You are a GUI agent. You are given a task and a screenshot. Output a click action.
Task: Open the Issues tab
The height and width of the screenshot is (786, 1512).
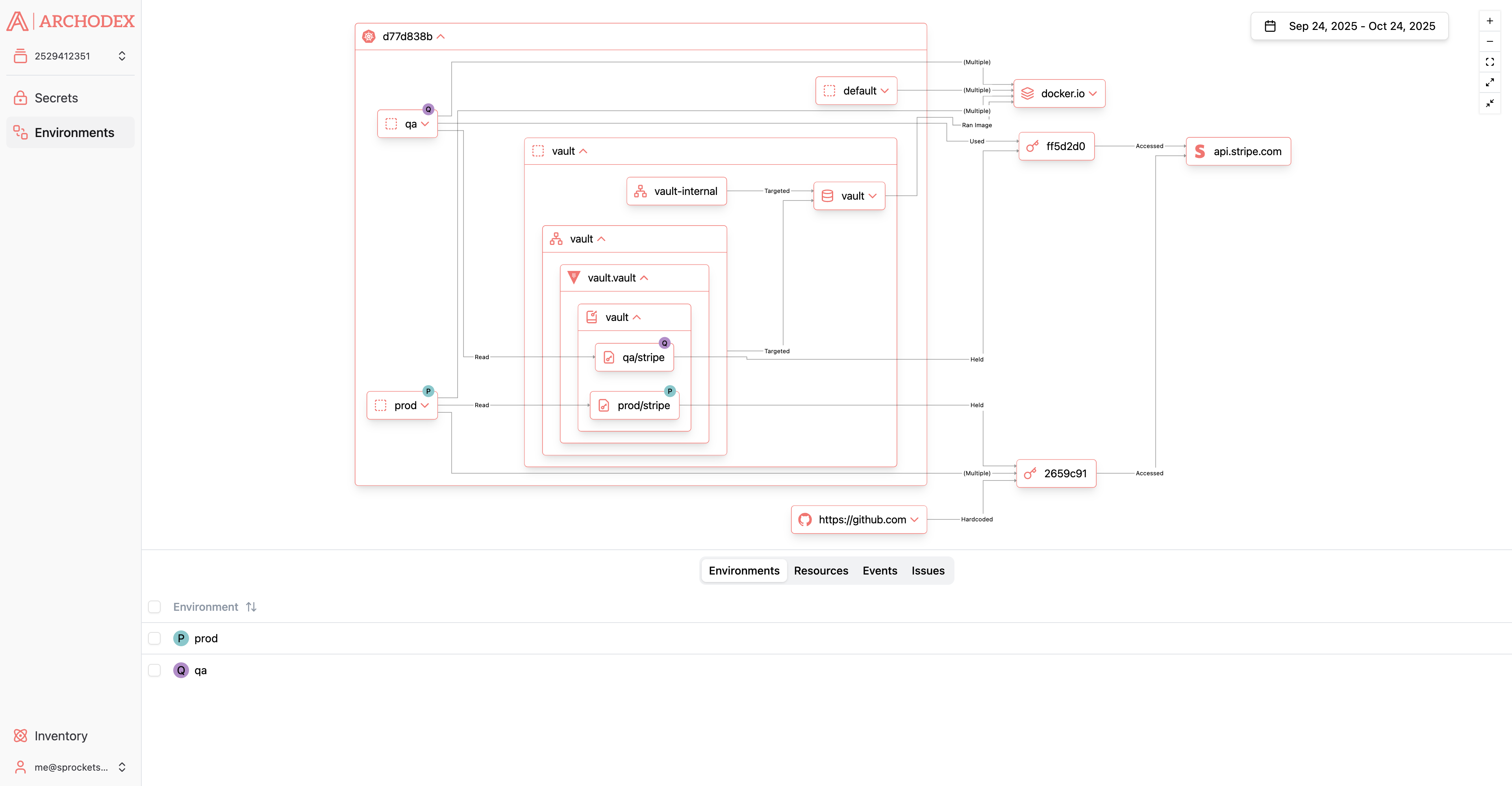pyautogui.click(x=927, y=570)
